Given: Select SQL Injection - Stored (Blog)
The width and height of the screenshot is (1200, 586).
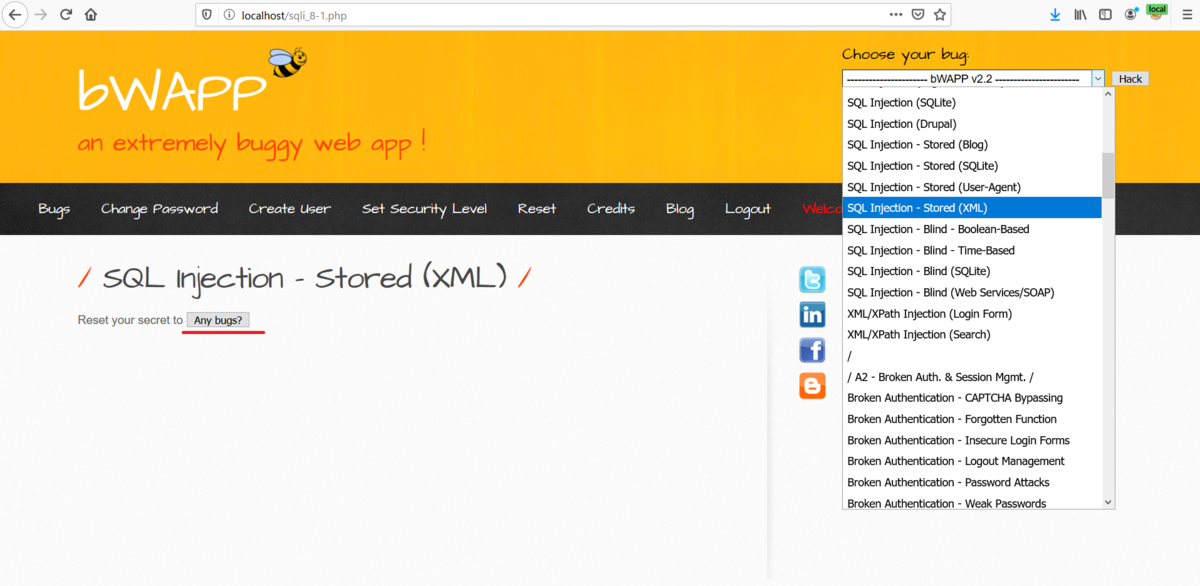Looking at the screenshot, I should pos(972,145).
